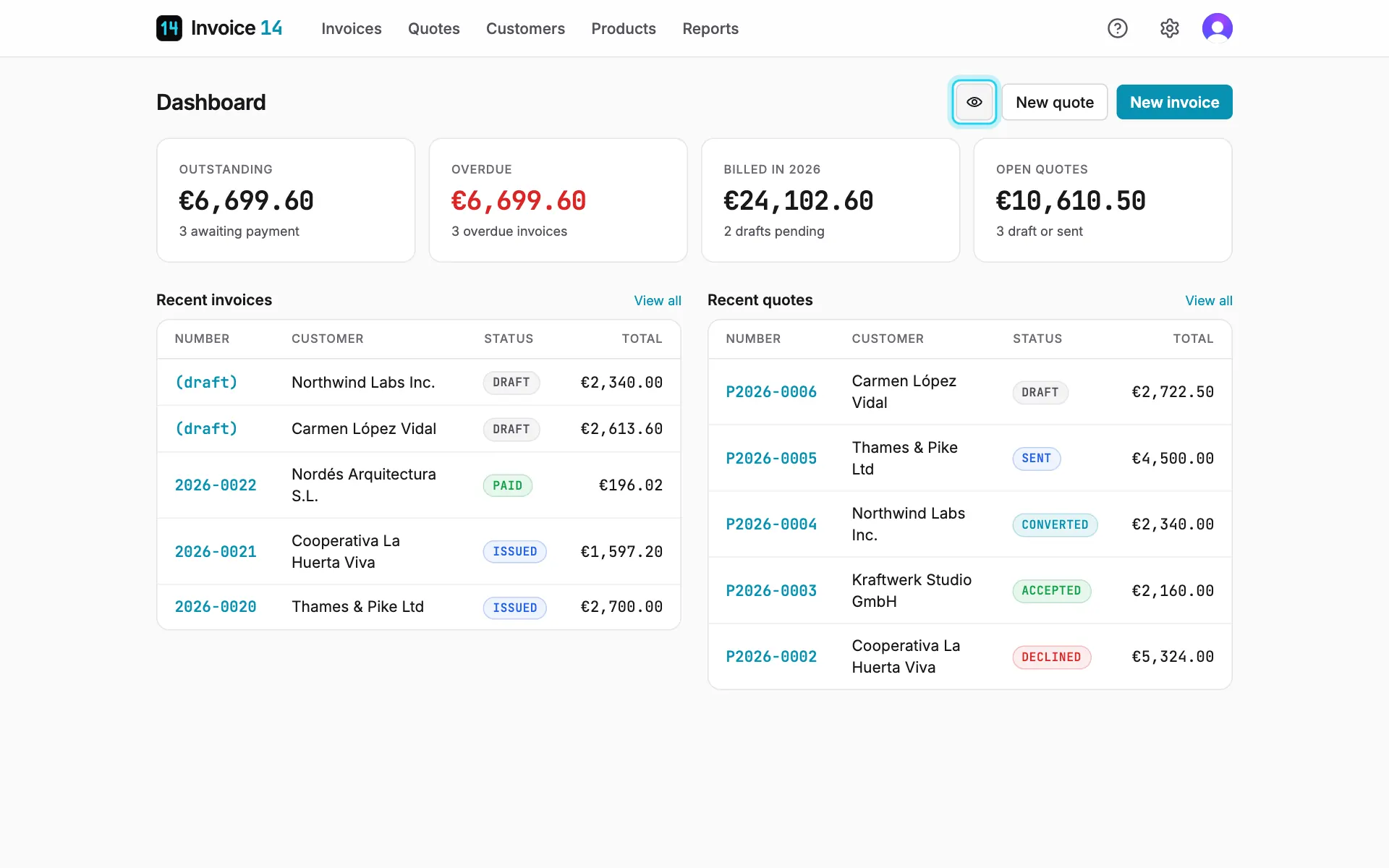Viewport: 1389px width, 868px height.
Task: Open the Customers menu item
Action: point(525,28)
